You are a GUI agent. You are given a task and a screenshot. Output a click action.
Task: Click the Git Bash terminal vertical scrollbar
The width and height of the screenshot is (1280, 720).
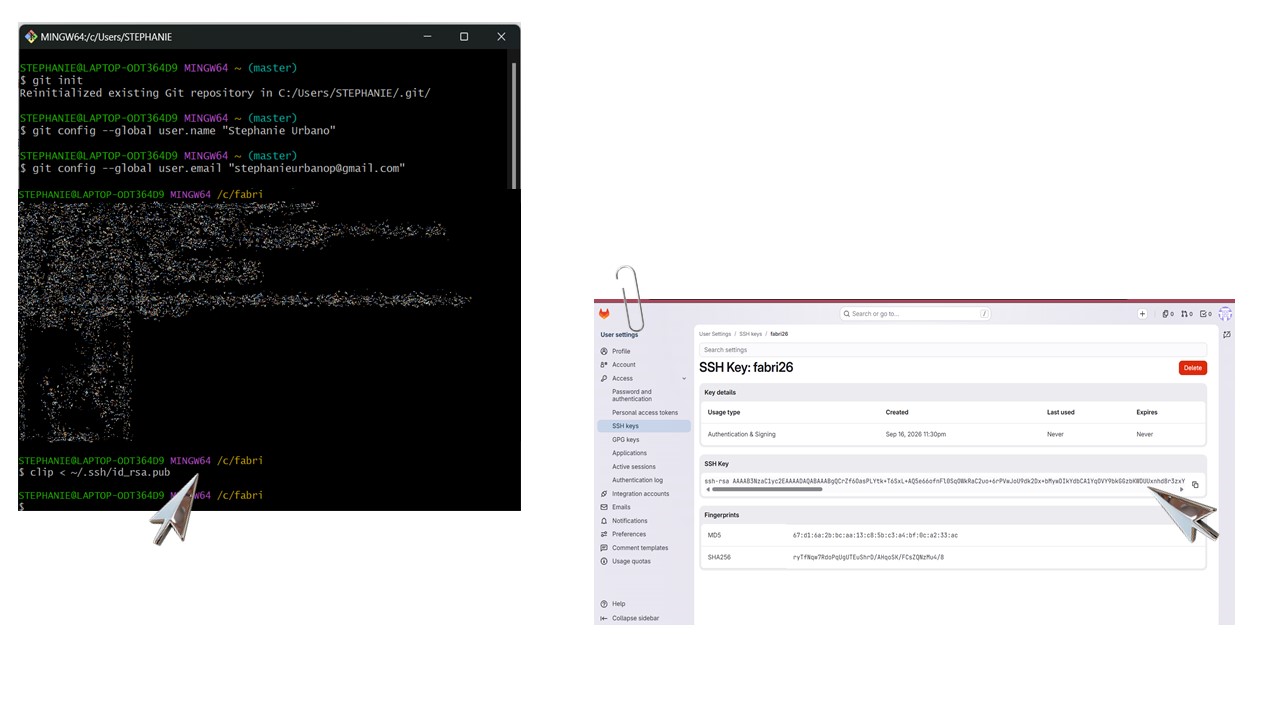pos(515,125)
